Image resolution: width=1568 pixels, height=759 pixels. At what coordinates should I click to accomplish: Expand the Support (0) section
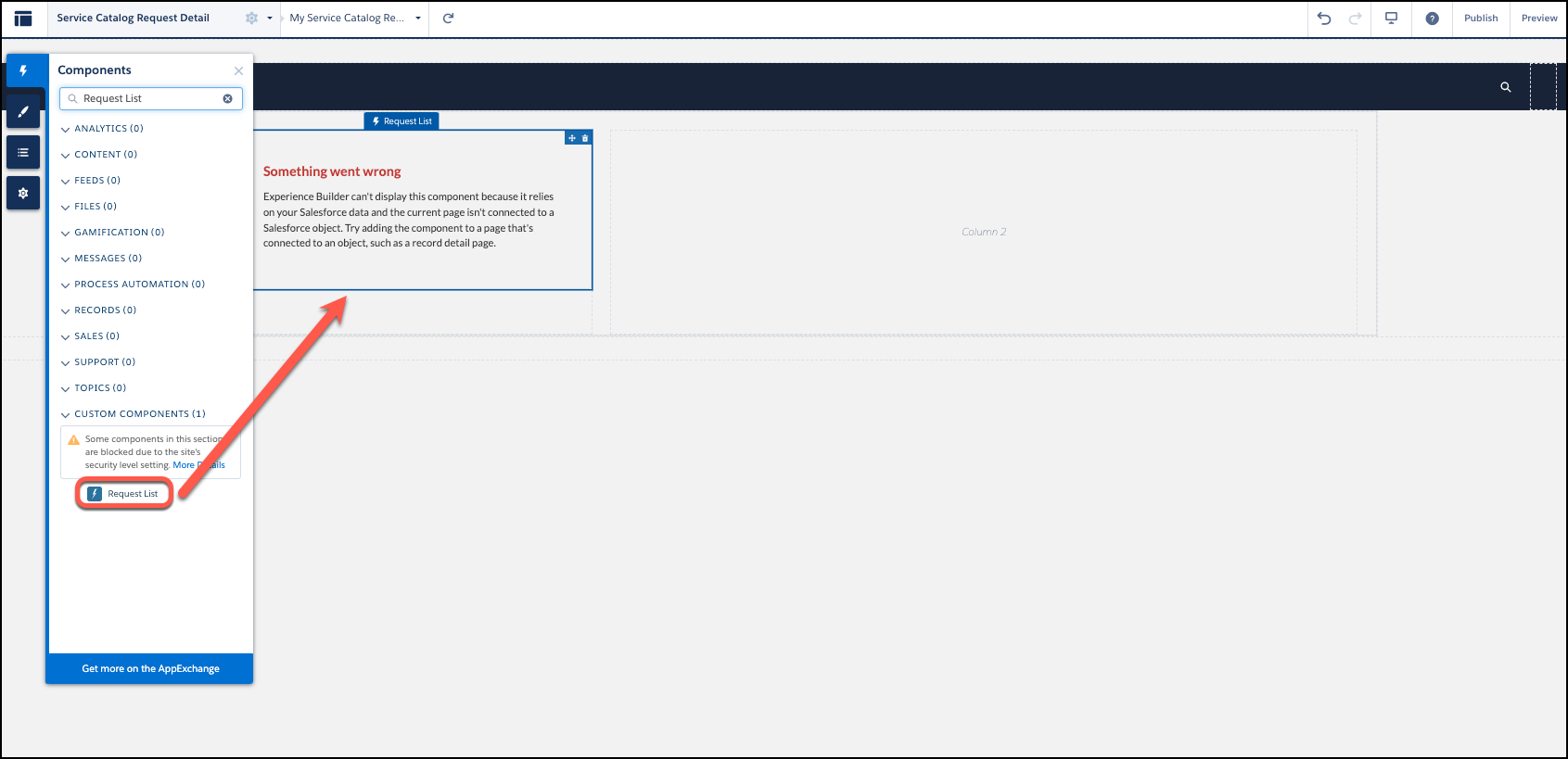[98, 362]
